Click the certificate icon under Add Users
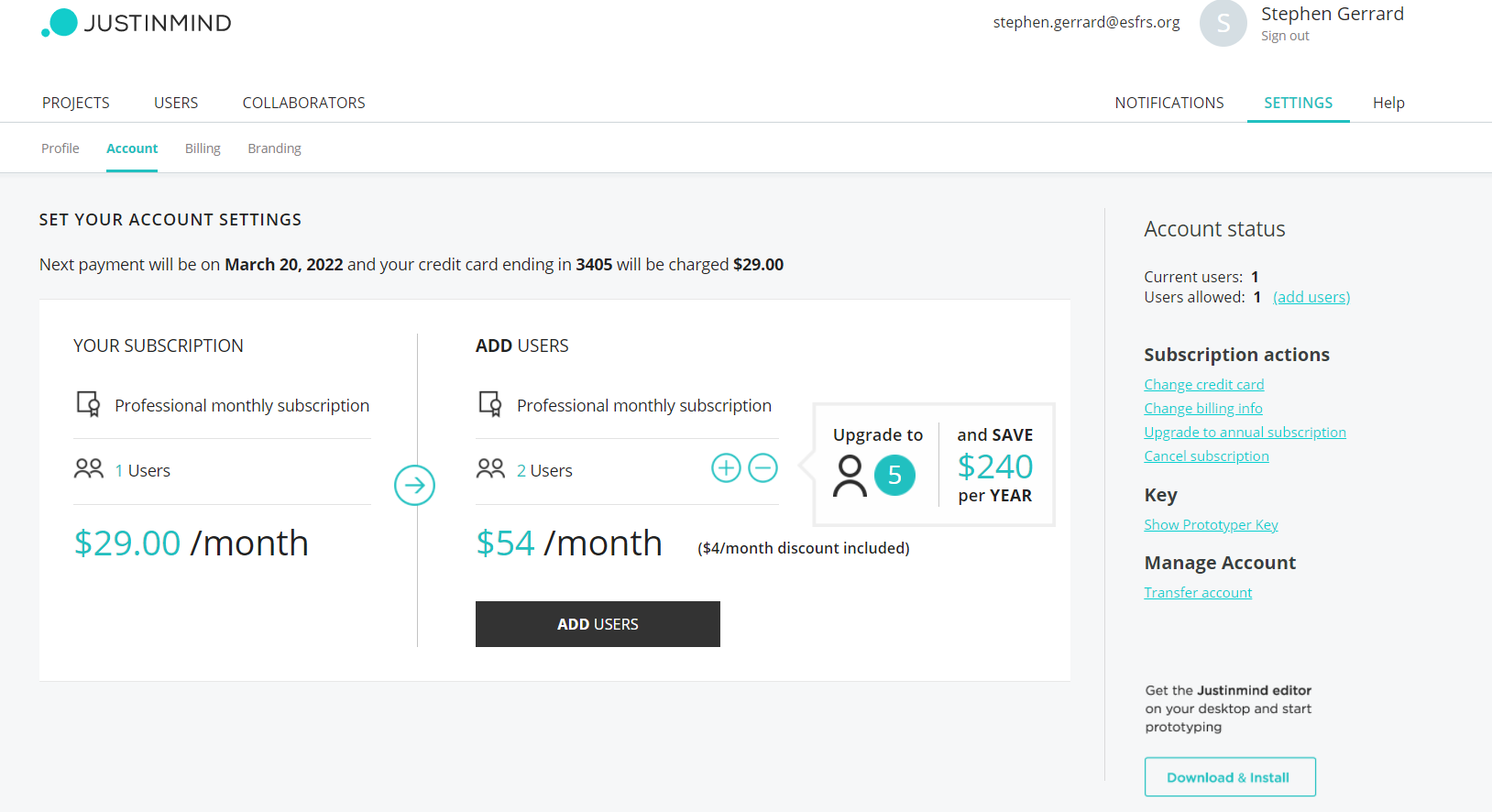Image resolution: width=1492 pixels, height=812 pixels. click(490, 404)
